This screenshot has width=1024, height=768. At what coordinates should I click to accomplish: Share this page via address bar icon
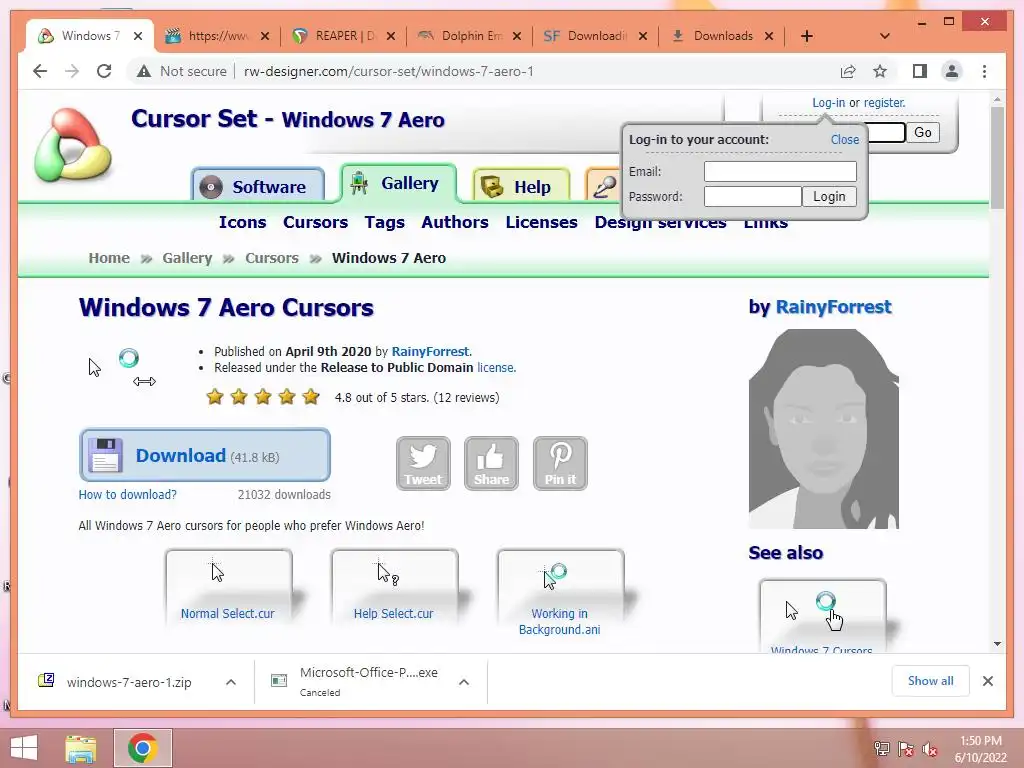pos(848,71)
